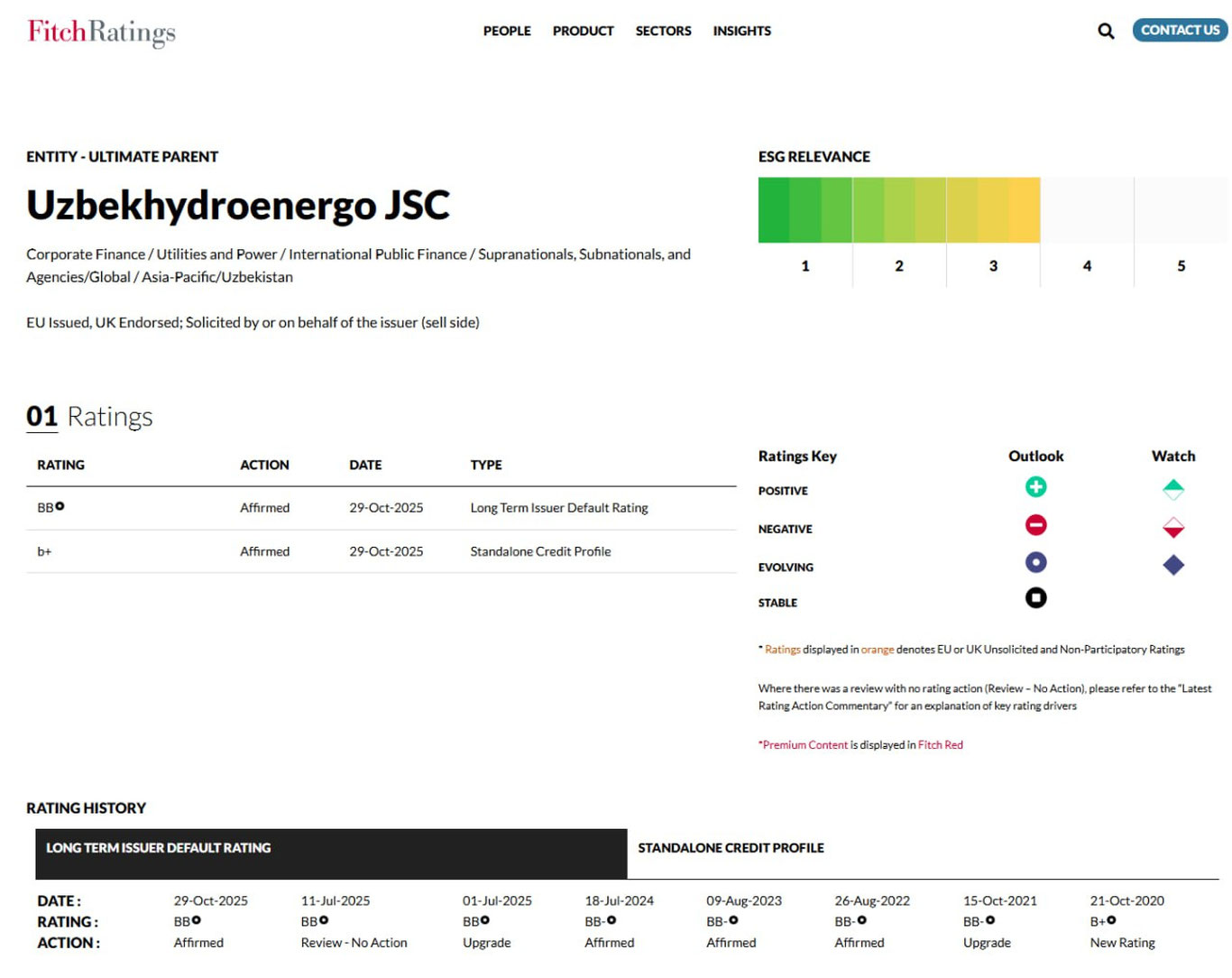Select Long Term Issuer Default Rating tab
Image resolution: width=1232 pixels, height=978 pixels.
coord(159,848)
